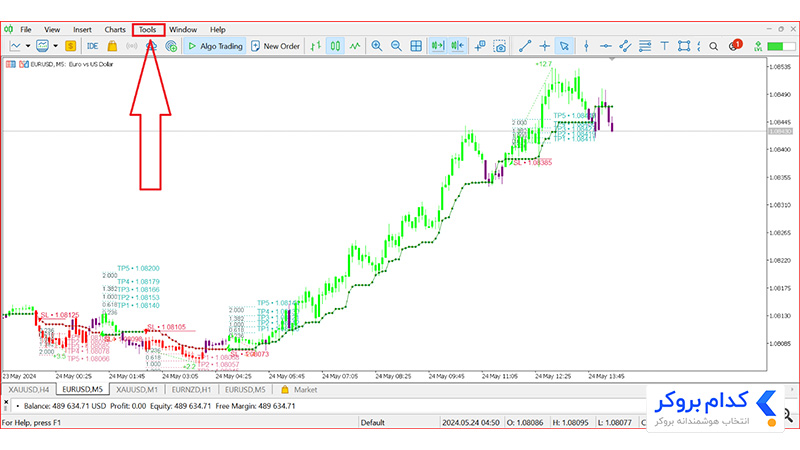
Task: Open notifications with red badge
Action: point(735,45)
